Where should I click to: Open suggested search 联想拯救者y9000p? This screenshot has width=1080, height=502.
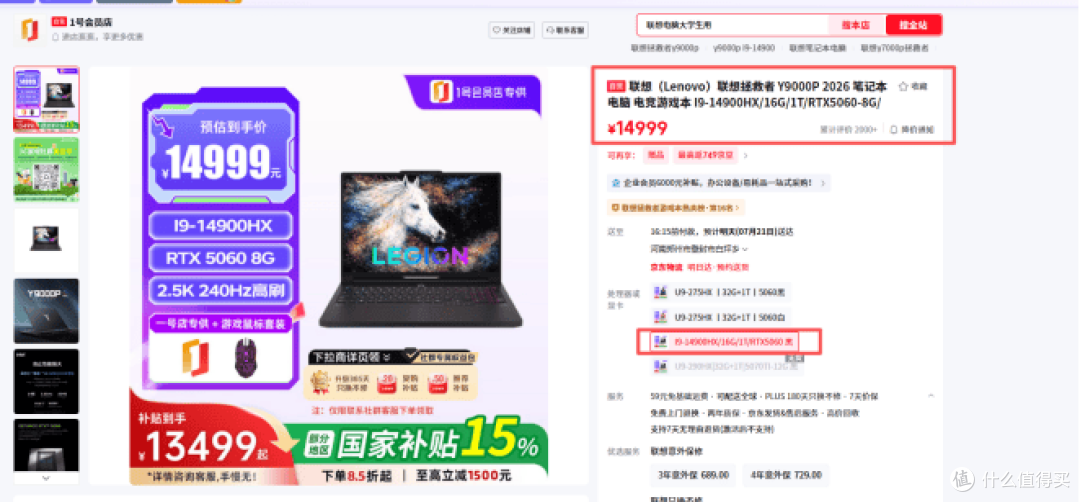pyautogui.click(x=664, y=48)
